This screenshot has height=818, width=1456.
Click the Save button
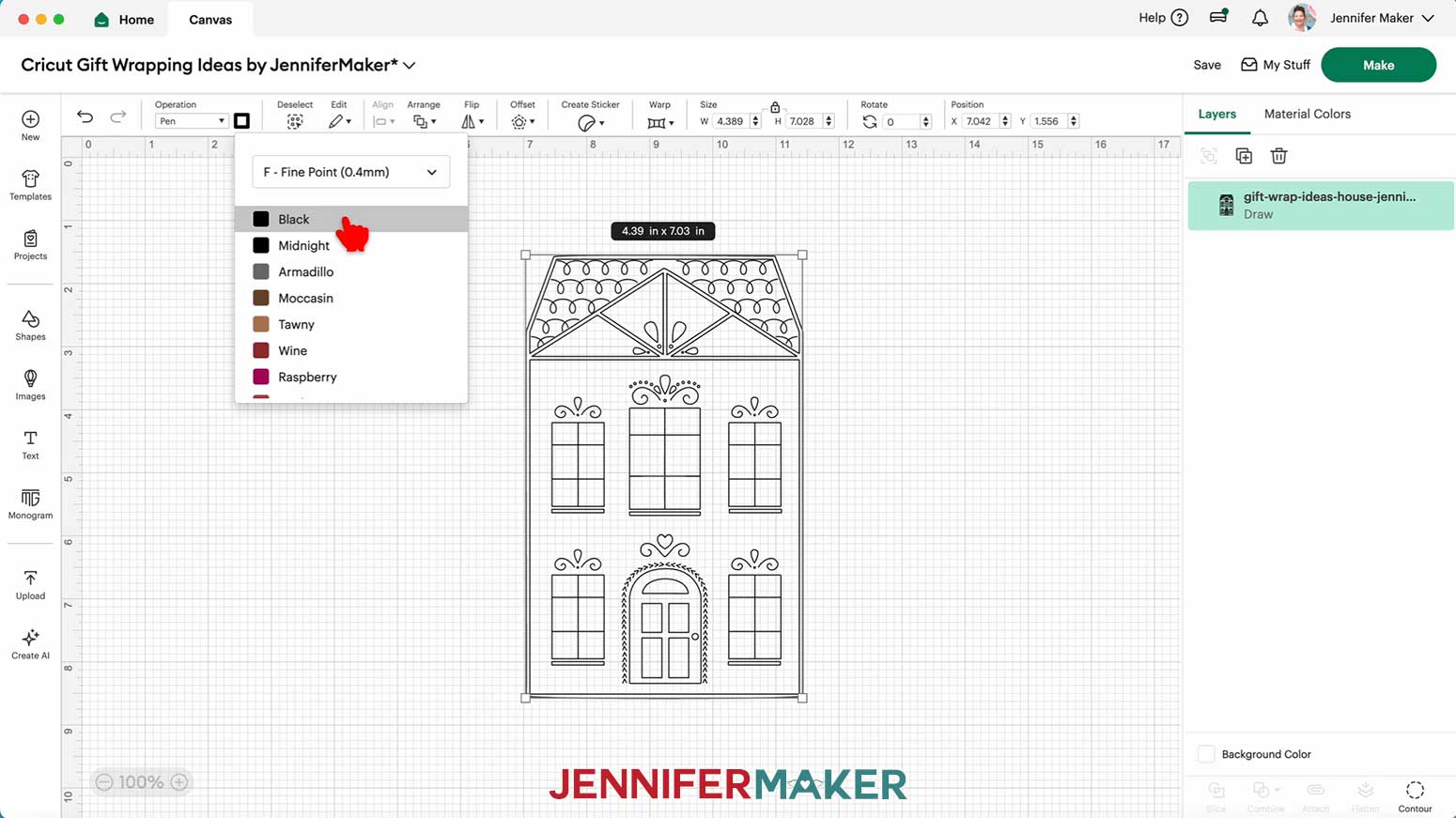(1207, 65)
